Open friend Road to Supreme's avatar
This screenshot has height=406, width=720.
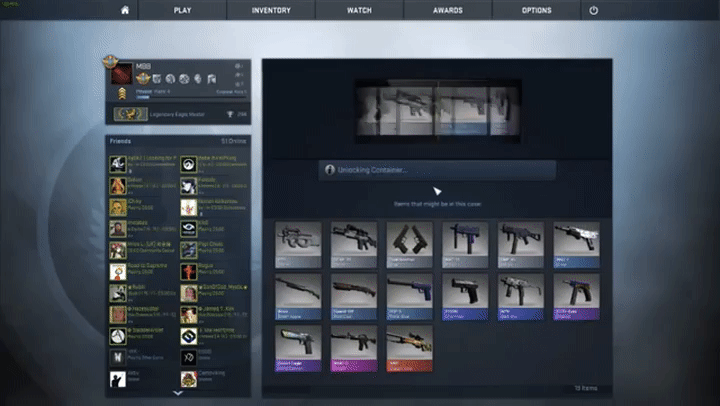click(x=118, y=271)
